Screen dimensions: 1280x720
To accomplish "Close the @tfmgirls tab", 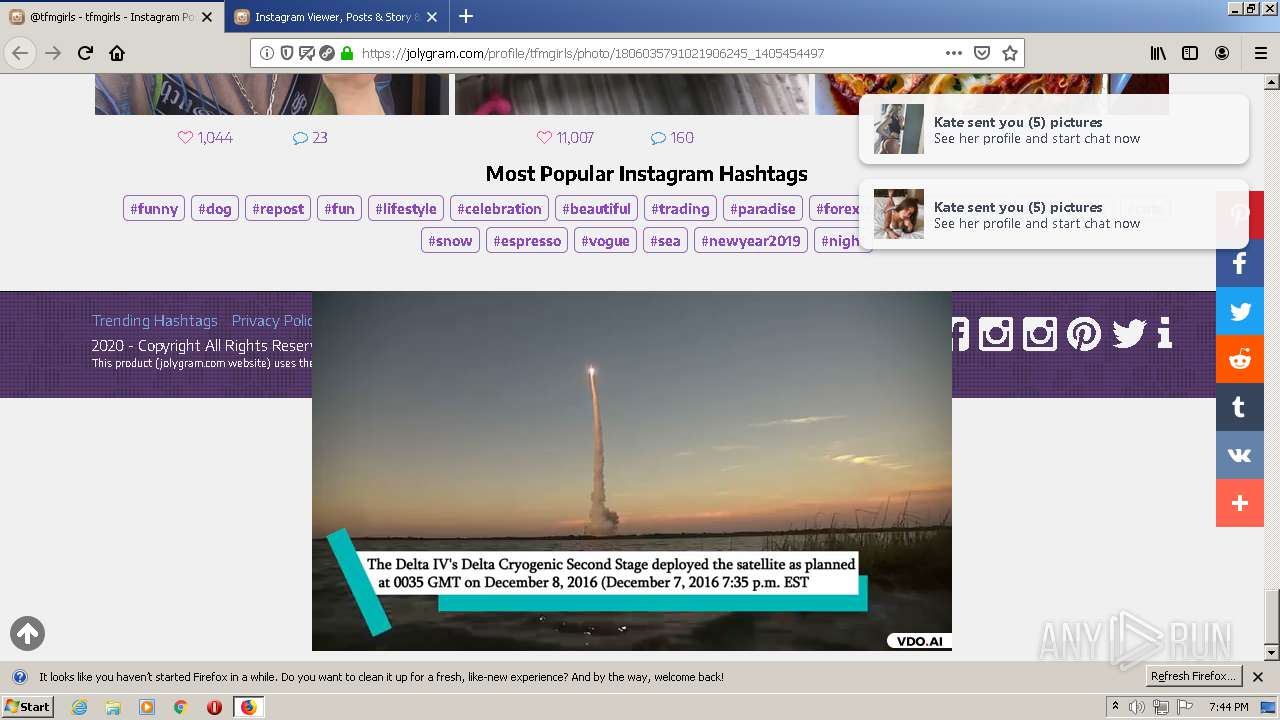I will click(x=207, y=17).
